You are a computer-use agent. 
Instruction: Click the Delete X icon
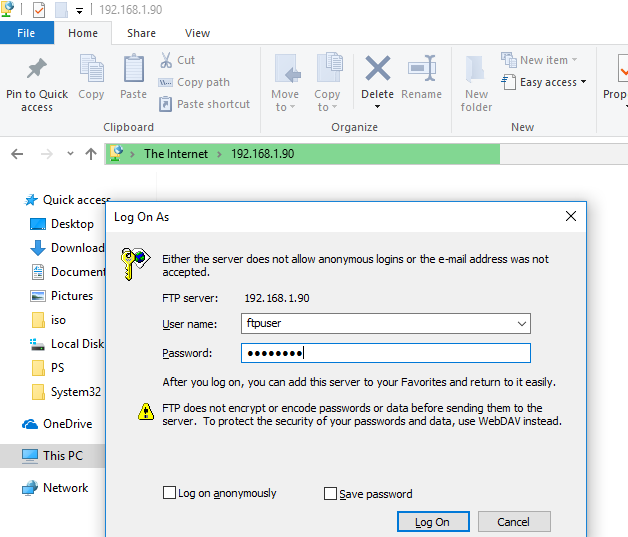click(x=377, y=68)
